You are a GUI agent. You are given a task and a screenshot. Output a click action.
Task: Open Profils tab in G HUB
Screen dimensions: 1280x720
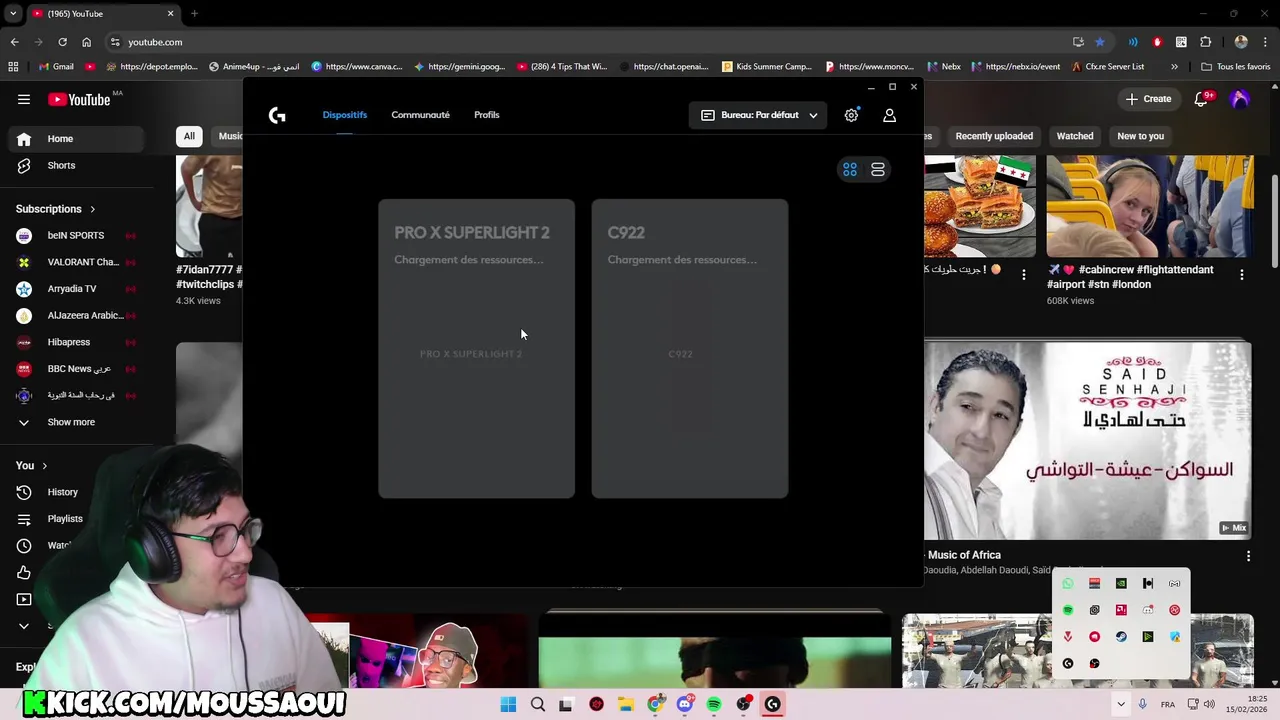tap(487, 115)
